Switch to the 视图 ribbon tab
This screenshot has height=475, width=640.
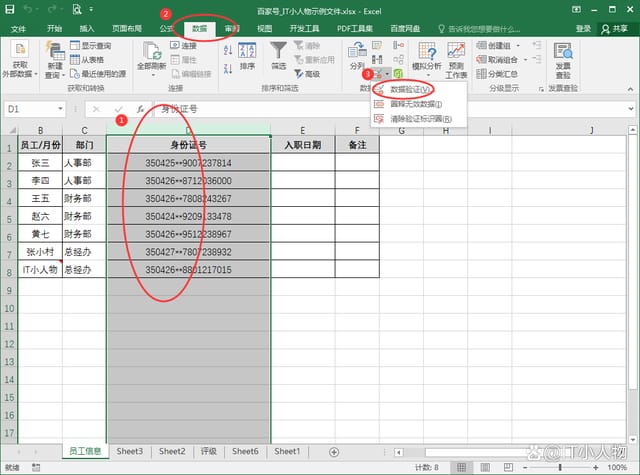click(x=264, y=29)
